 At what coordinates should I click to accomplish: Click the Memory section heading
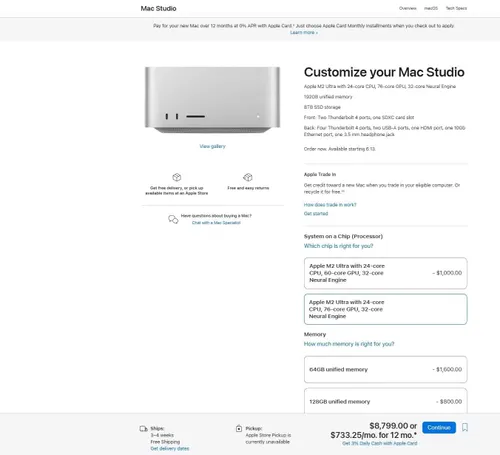(x=315, y=334)
